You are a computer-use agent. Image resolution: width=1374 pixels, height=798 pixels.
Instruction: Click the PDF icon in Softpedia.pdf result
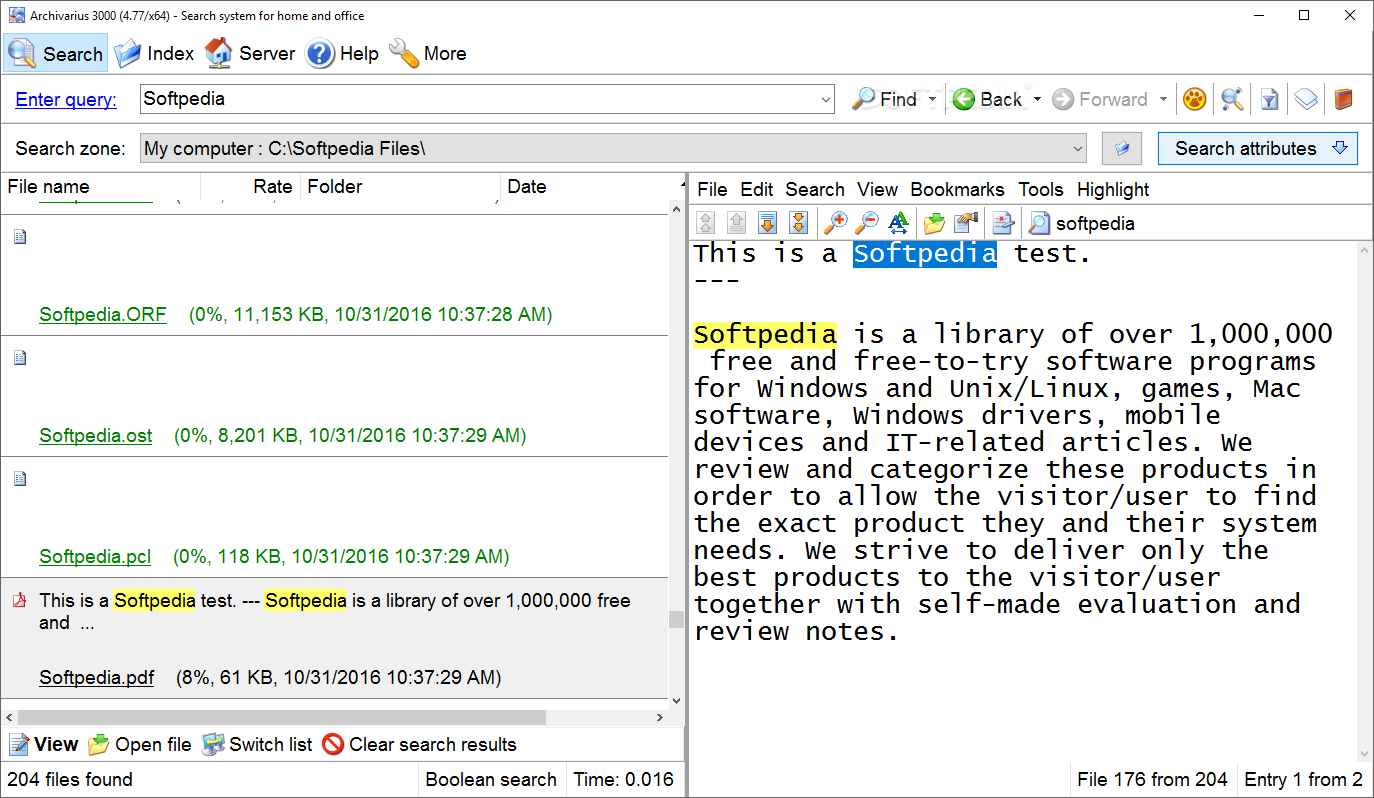pyautogui.click(x=20, y=601)
